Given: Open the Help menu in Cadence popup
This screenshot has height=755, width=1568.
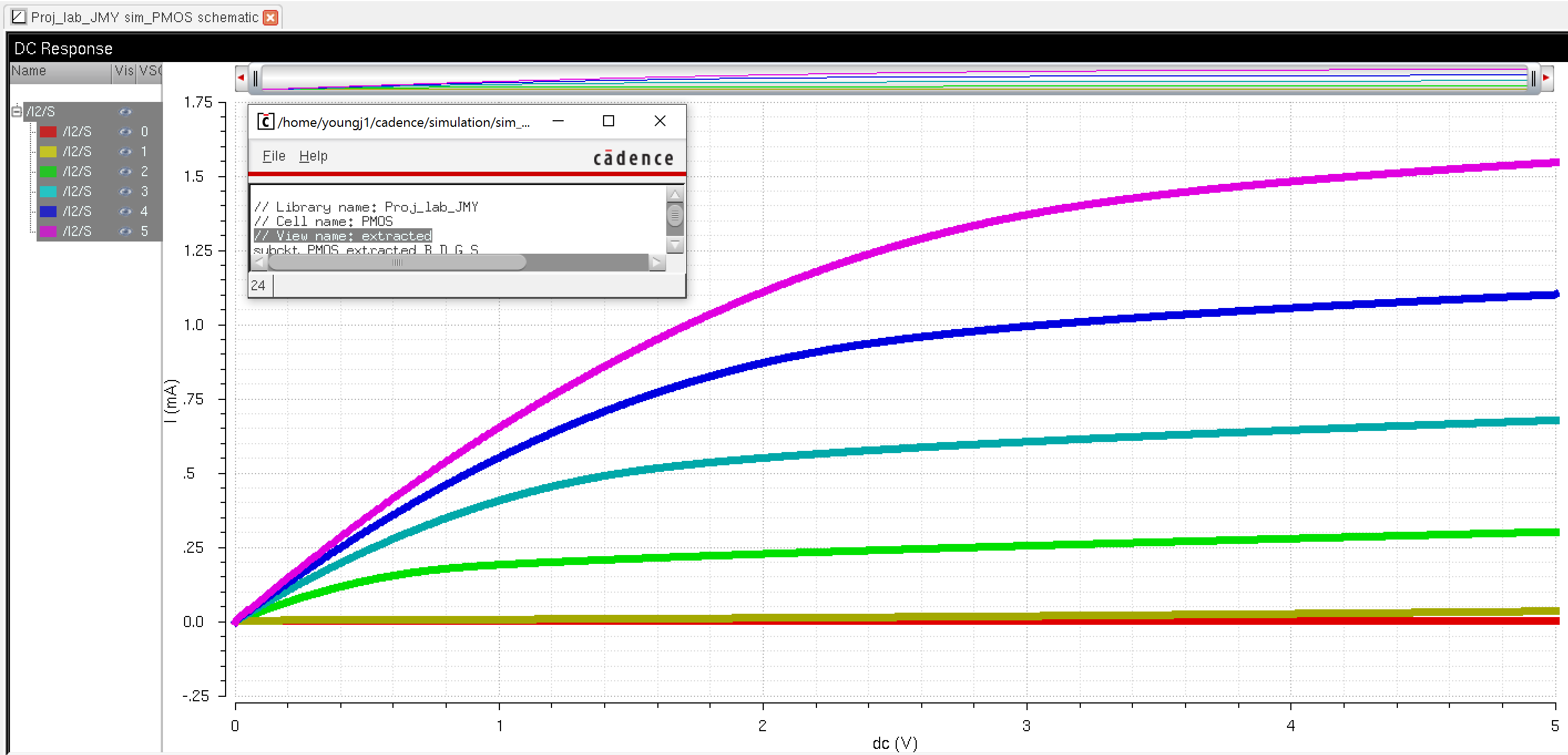Looking at the screenshot, I should coord(313,156).
